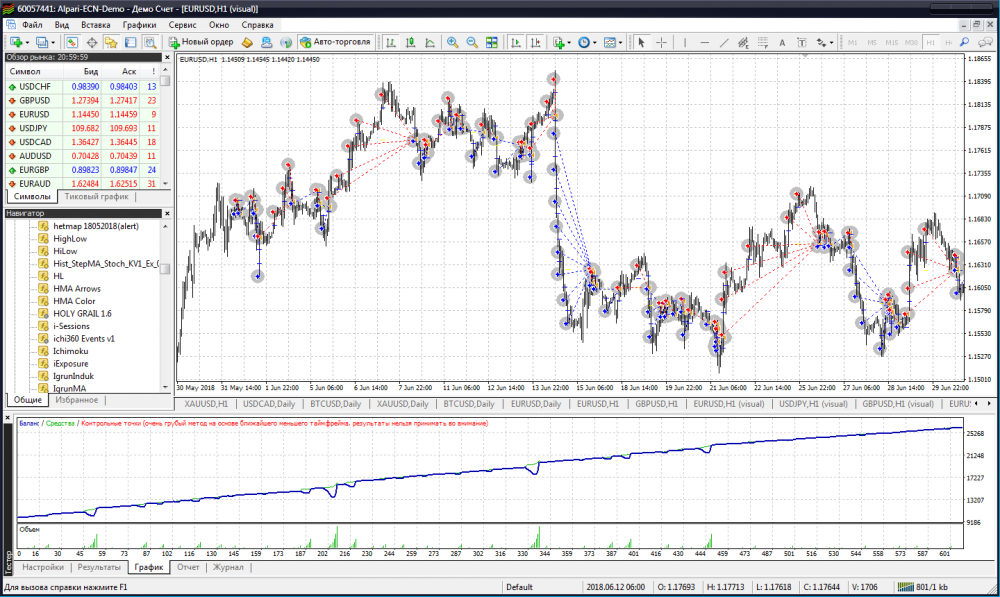Toggle the Terminal panel icon
Screen dimensions: 1000x597
click(131, 42)
